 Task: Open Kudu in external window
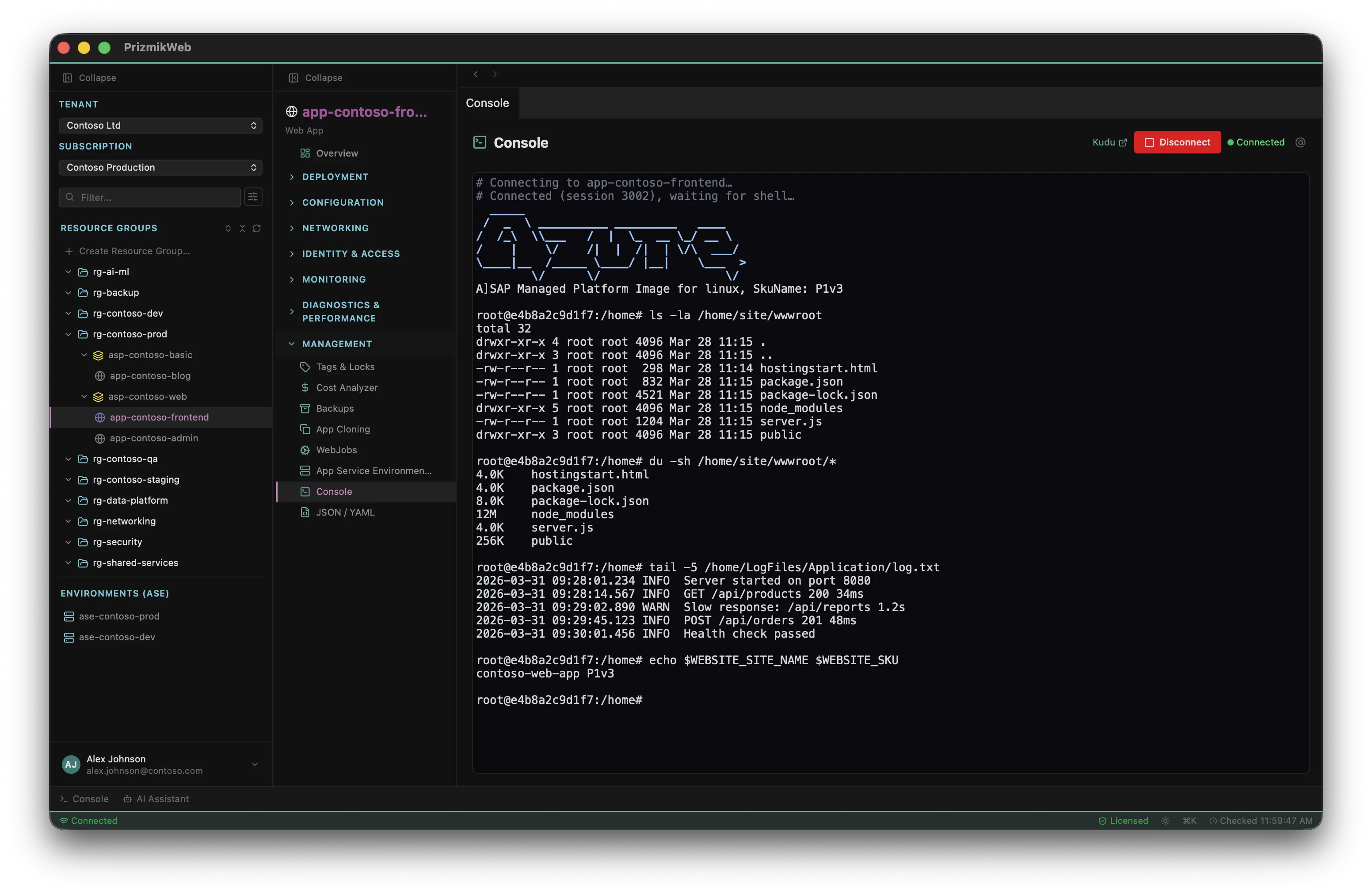click(x=1108, y=142)
